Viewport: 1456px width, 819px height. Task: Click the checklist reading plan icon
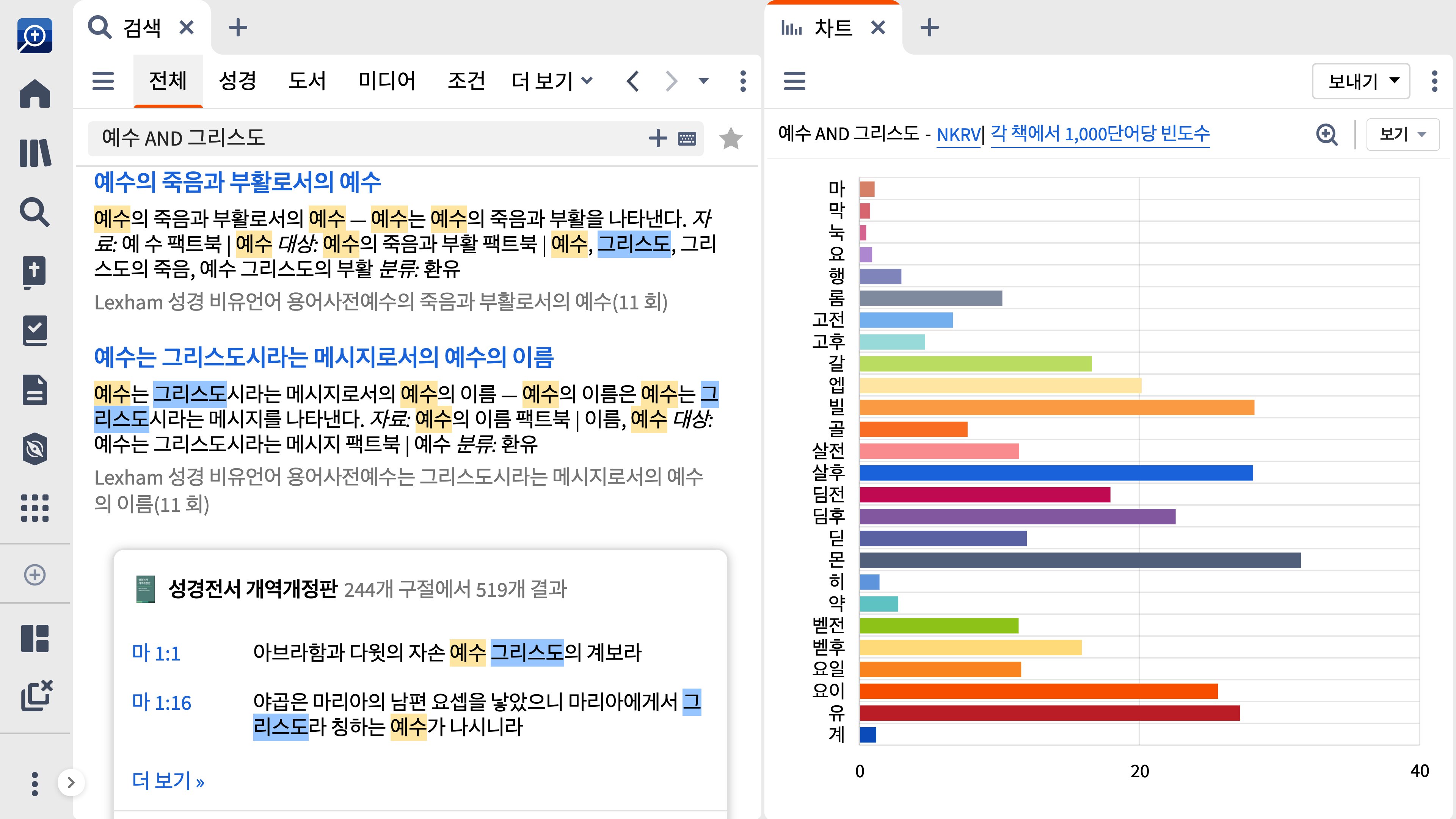coord(35,331)
